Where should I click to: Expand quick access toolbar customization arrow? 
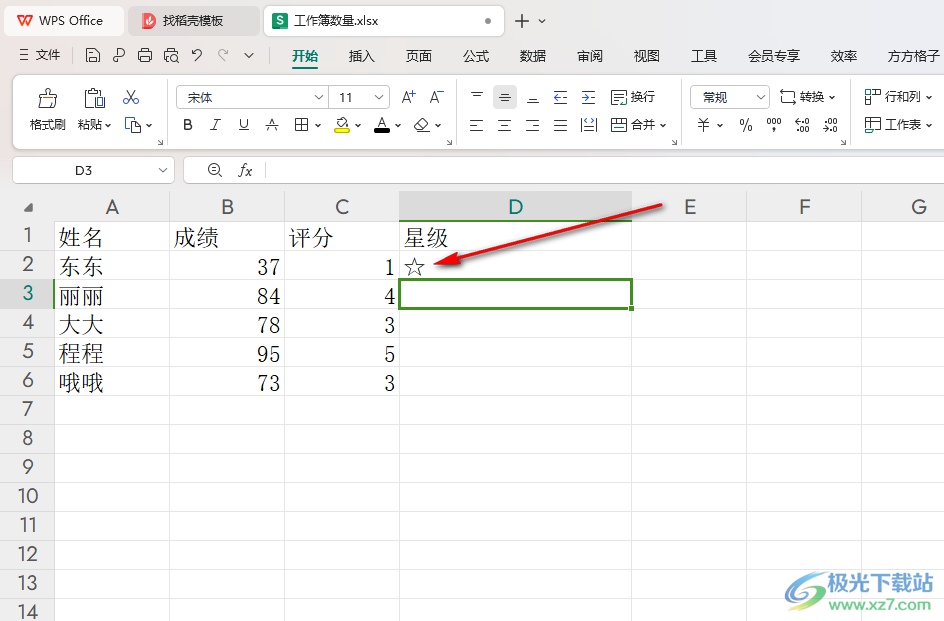(x=249, y=55)
